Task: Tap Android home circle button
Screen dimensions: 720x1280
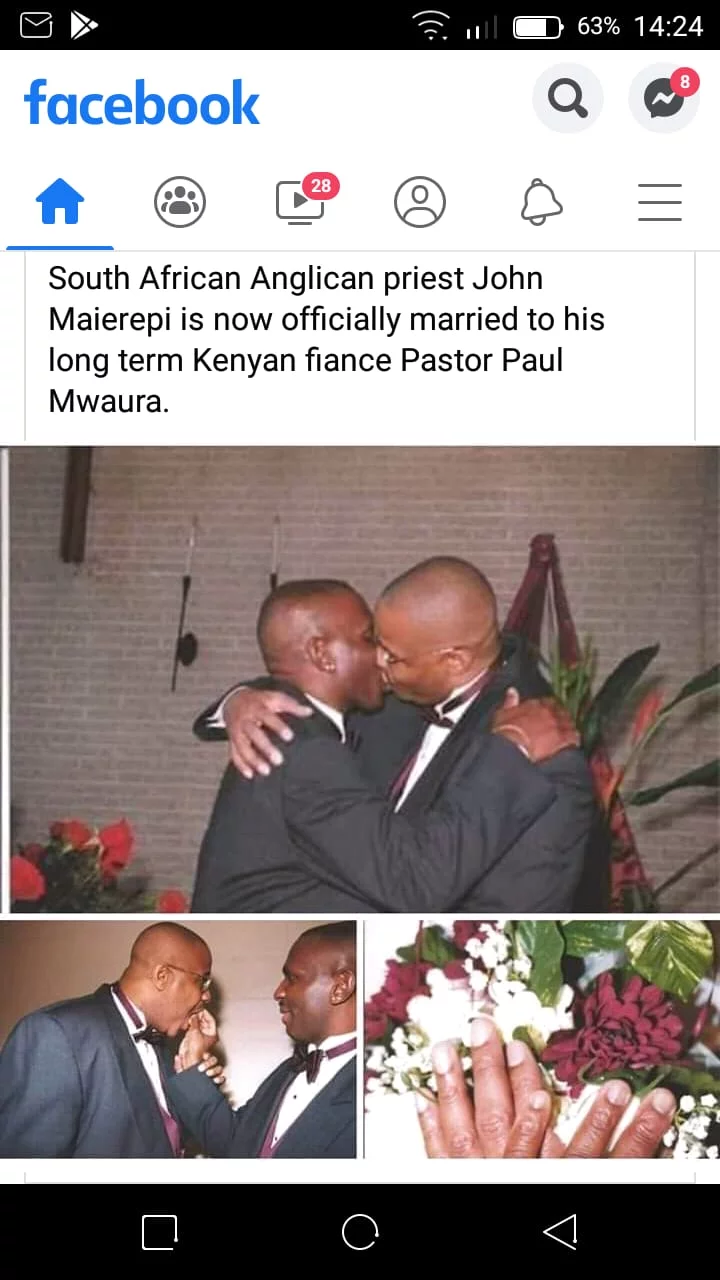Action: [x=360, y=1232]
